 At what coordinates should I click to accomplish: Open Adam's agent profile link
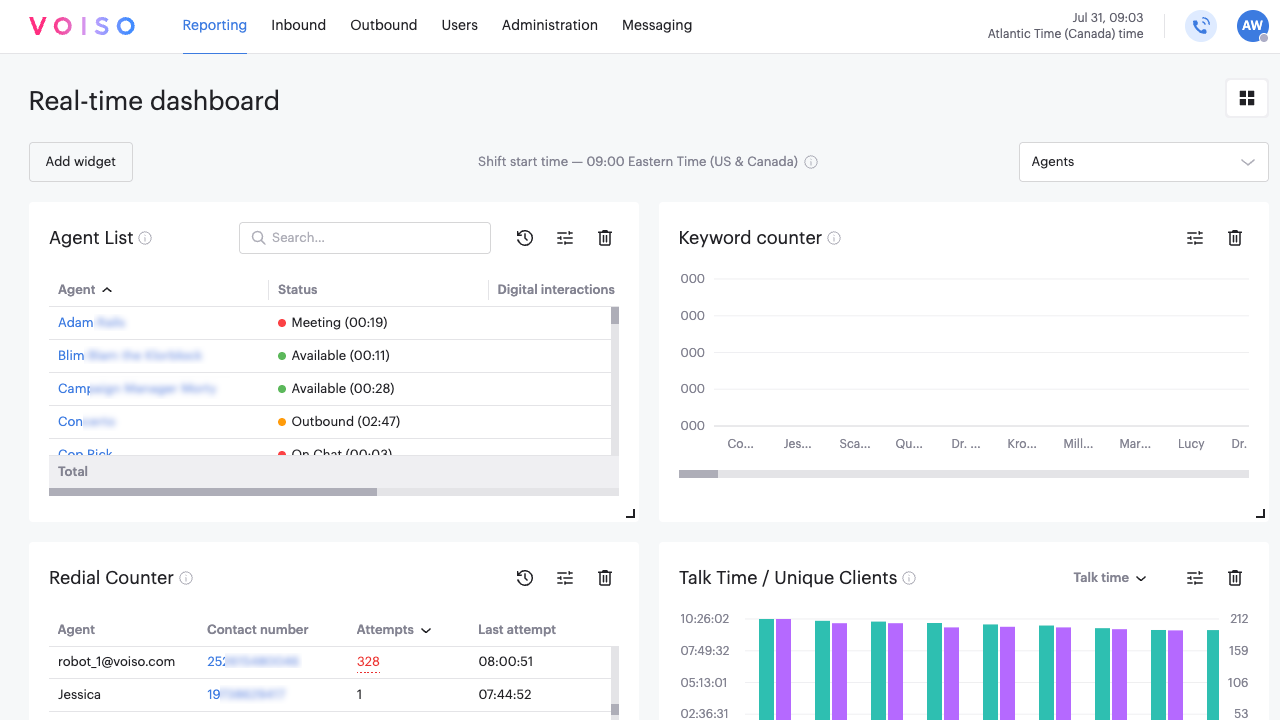pos(75,322)
